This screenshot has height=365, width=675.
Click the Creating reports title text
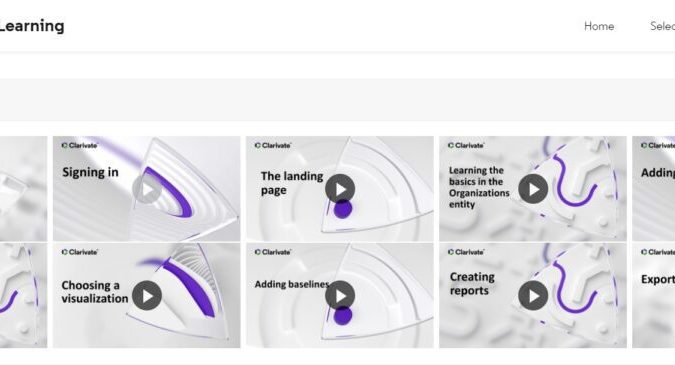point(472,284)
